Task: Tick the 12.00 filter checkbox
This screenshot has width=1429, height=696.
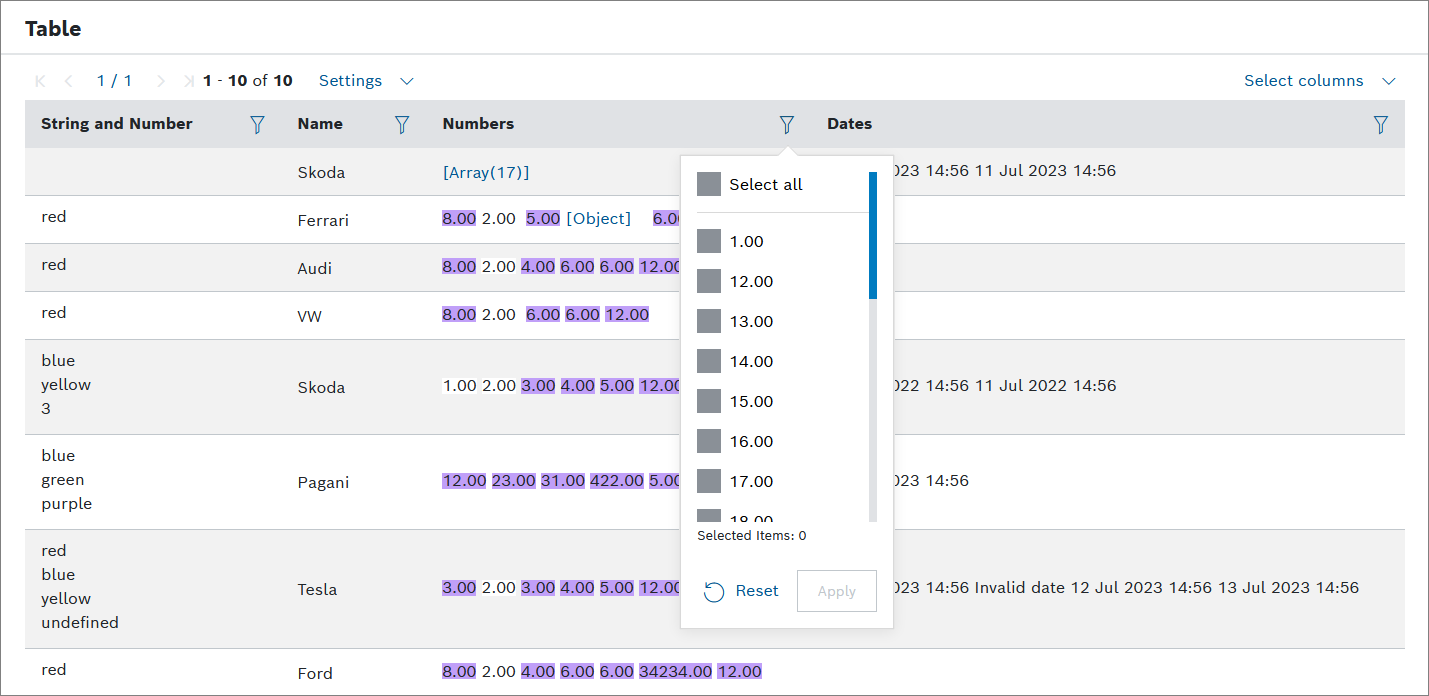Action: 709,282
